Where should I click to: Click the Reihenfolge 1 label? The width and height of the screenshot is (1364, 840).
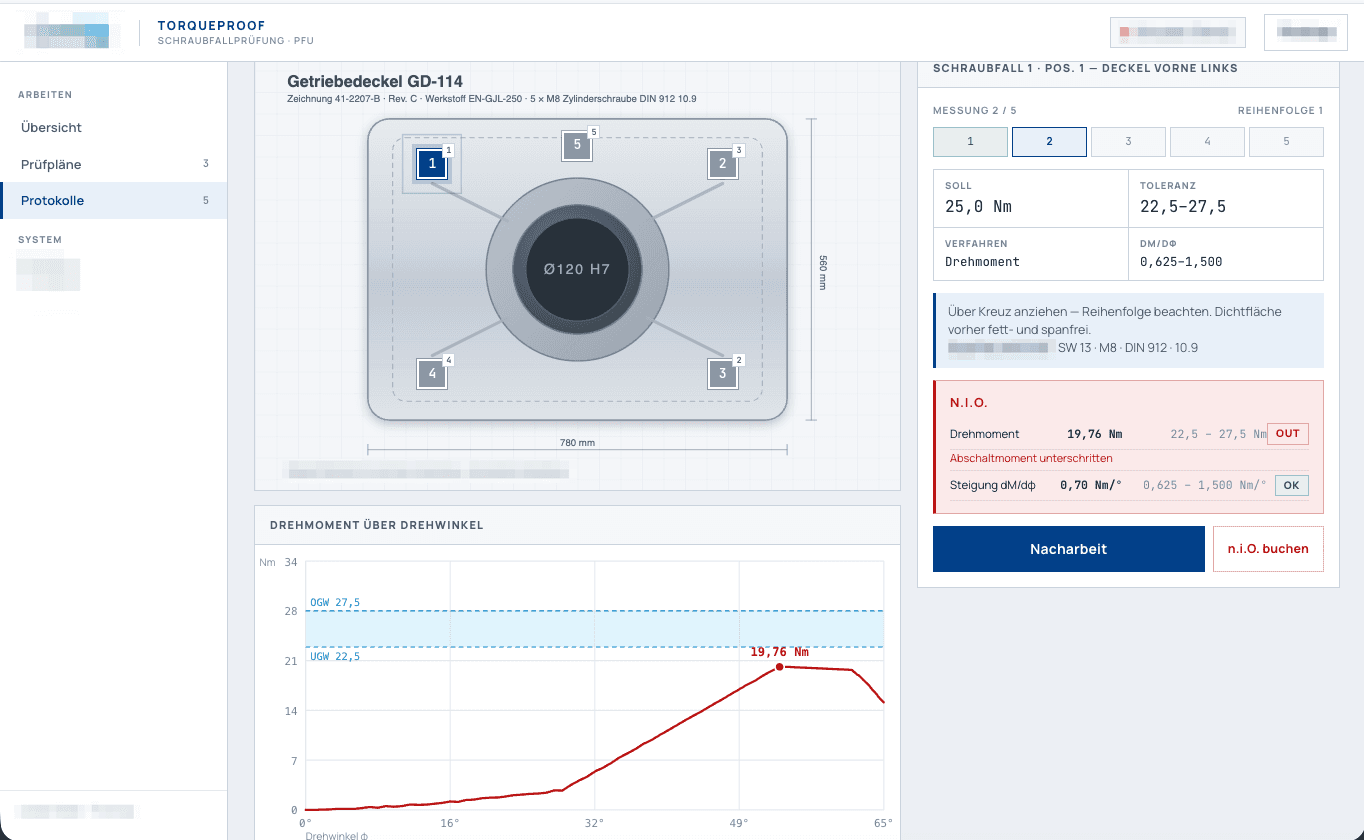coord(1280,111)
